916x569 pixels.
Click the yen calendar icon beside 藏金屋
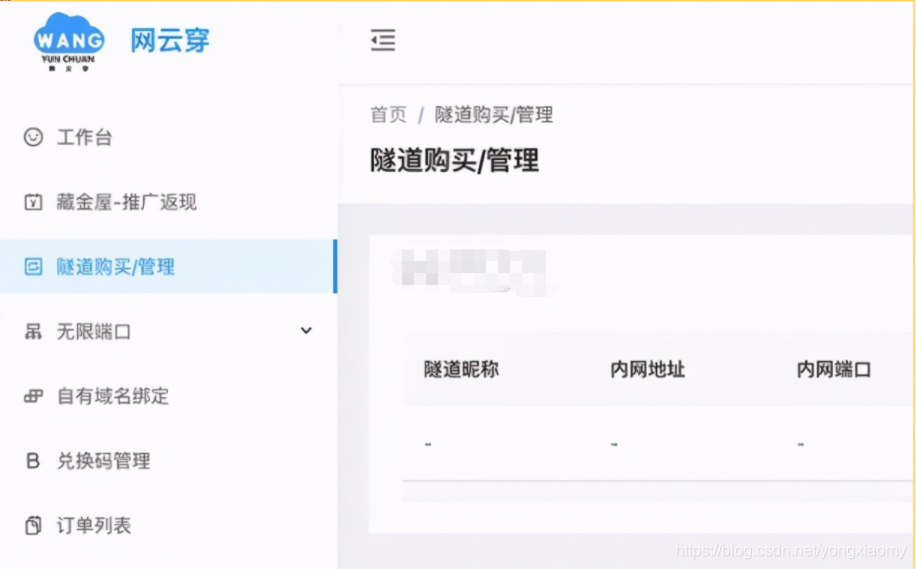(33, 202)
